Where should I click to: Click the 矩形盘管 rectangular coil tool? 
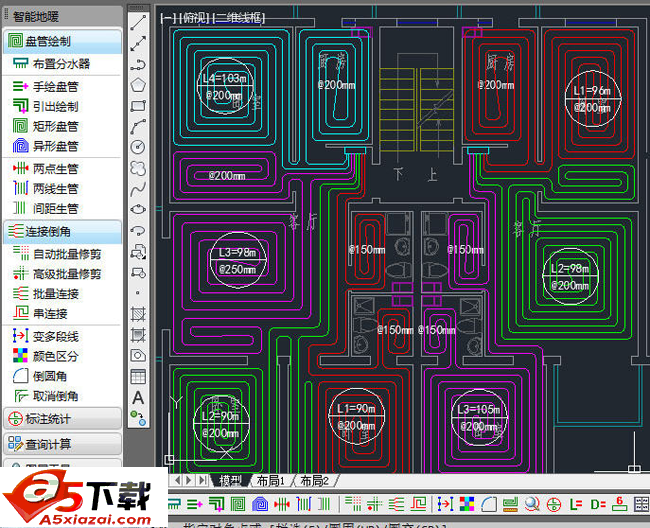coord(56,126)
